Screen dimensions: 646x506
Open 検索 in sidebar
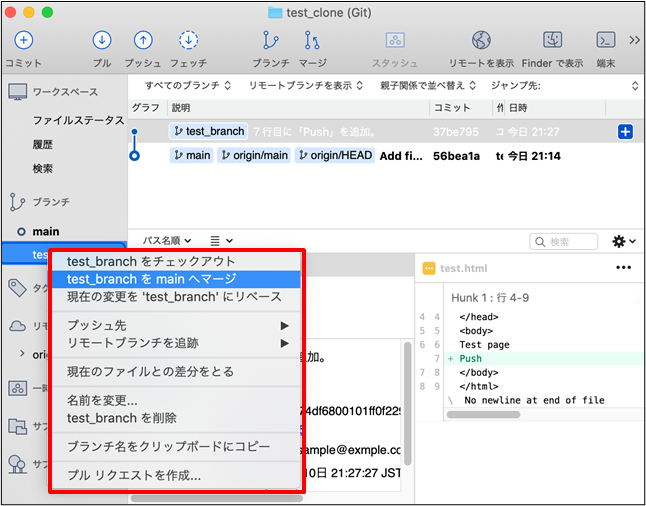tap(42, 169)
